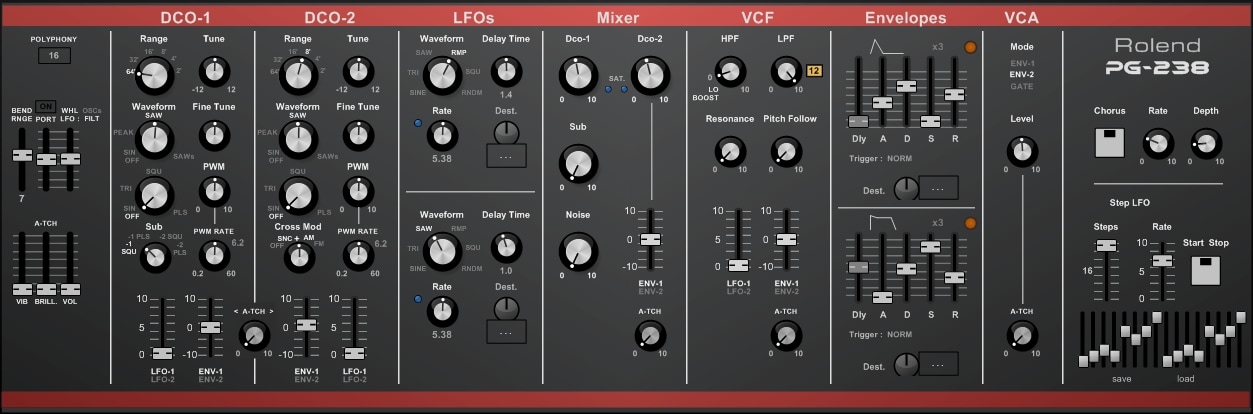The width and height of the screenshot is (1253, 414).
Task: Toggle the x3 LED on the upper envelope
Action: click(x=969, y=47)
